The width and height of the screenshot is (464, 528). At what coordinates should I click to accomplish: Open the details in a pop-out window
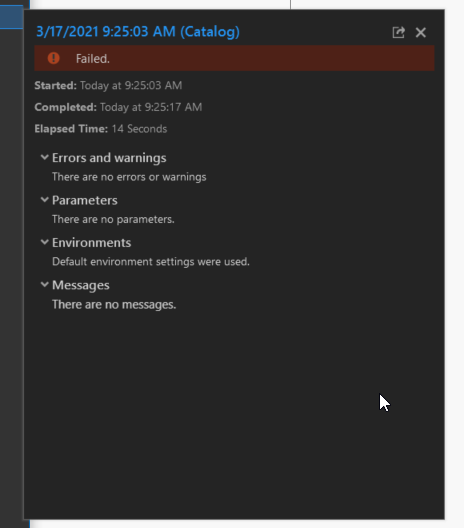[398, 32]
